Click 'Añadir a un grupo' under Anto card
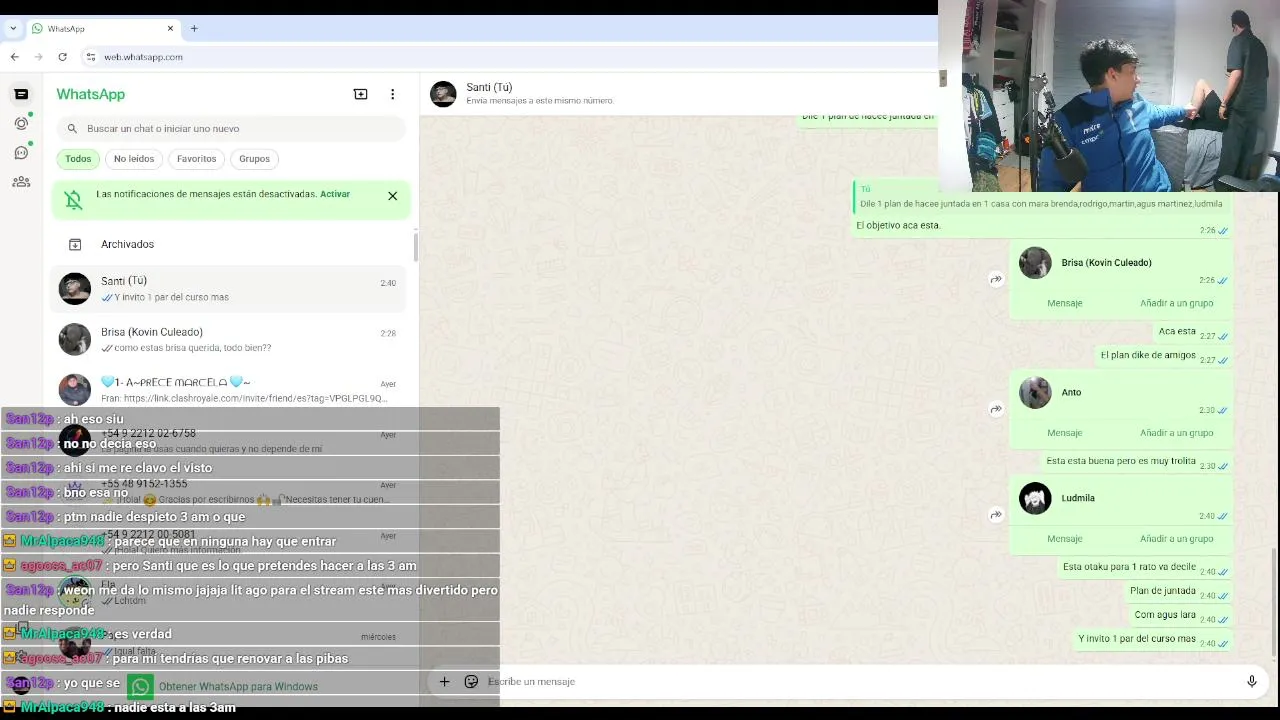The width and height of the screenshot is (1280, 720). pyautogui.click(x=1177, y=433)
